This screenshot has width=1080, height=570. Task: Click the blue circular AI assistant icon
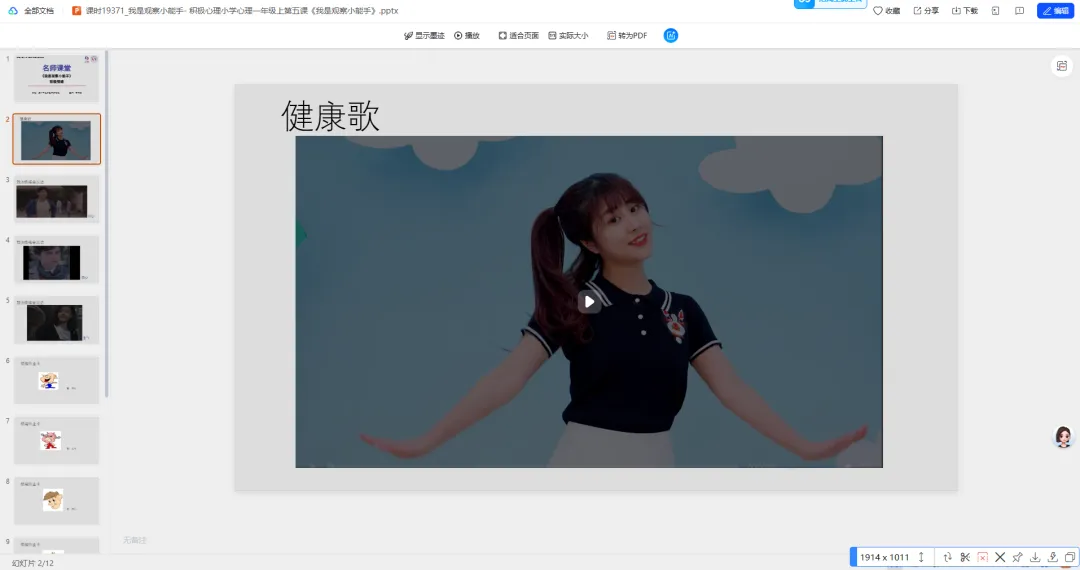[x=671, y=36]
